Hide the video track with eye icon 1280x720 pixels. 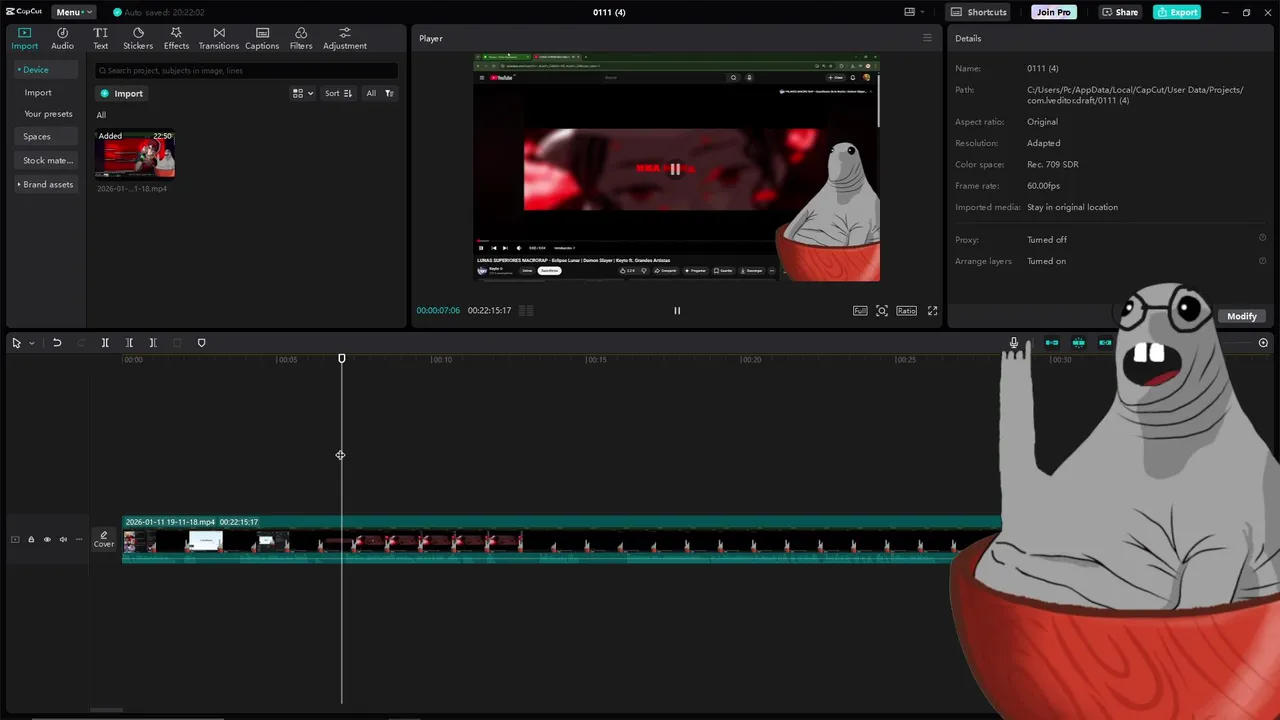point(47,540)
